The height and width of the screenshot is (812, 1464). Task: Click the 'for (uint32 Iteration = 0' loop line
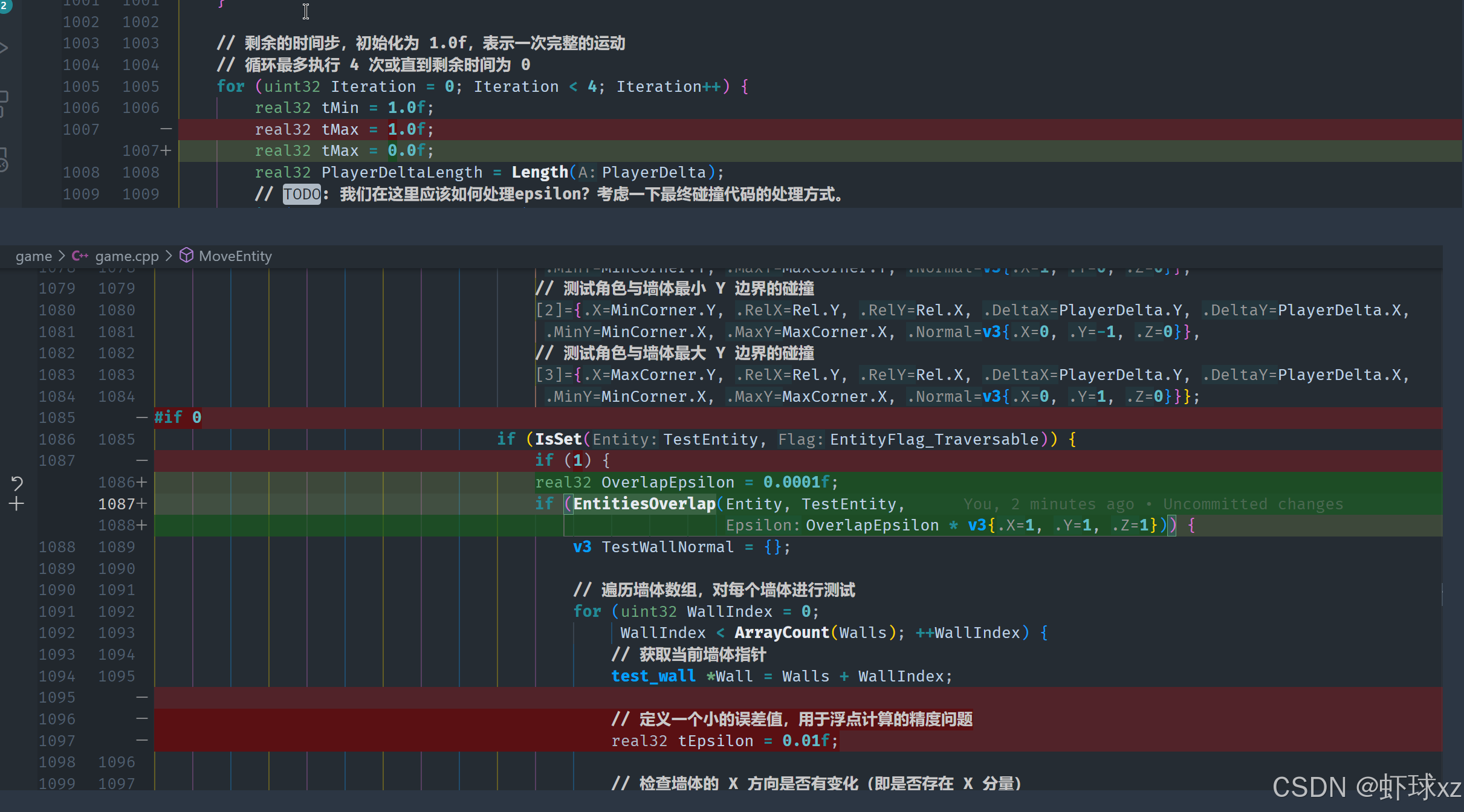(x=482, y=86)
